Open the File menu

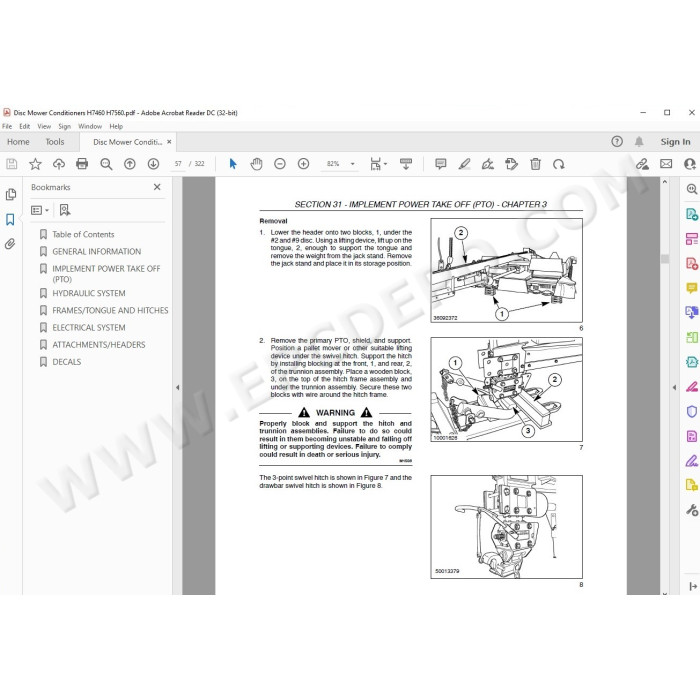point(7,126)
